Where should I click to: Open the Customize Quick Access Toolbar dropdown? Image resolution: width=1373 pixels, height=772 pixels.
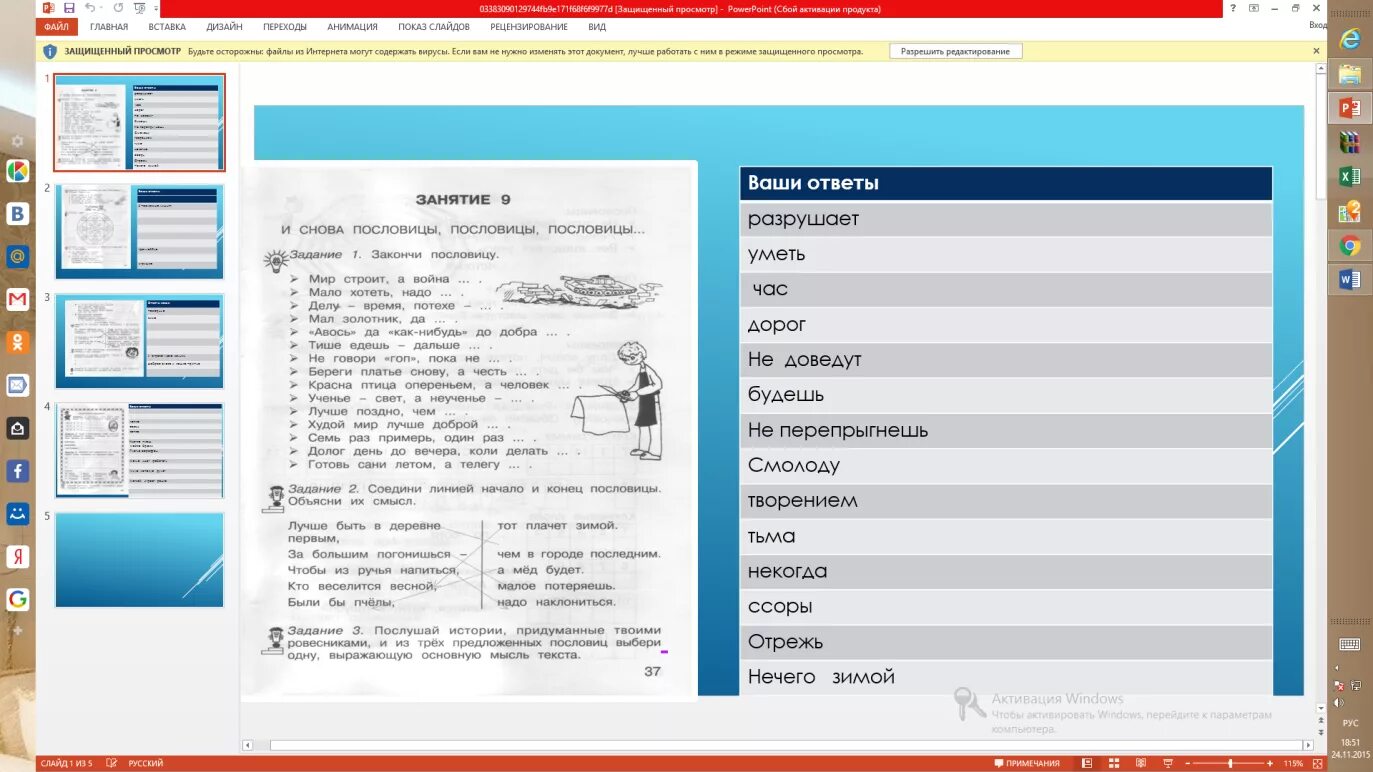[158, 8]
